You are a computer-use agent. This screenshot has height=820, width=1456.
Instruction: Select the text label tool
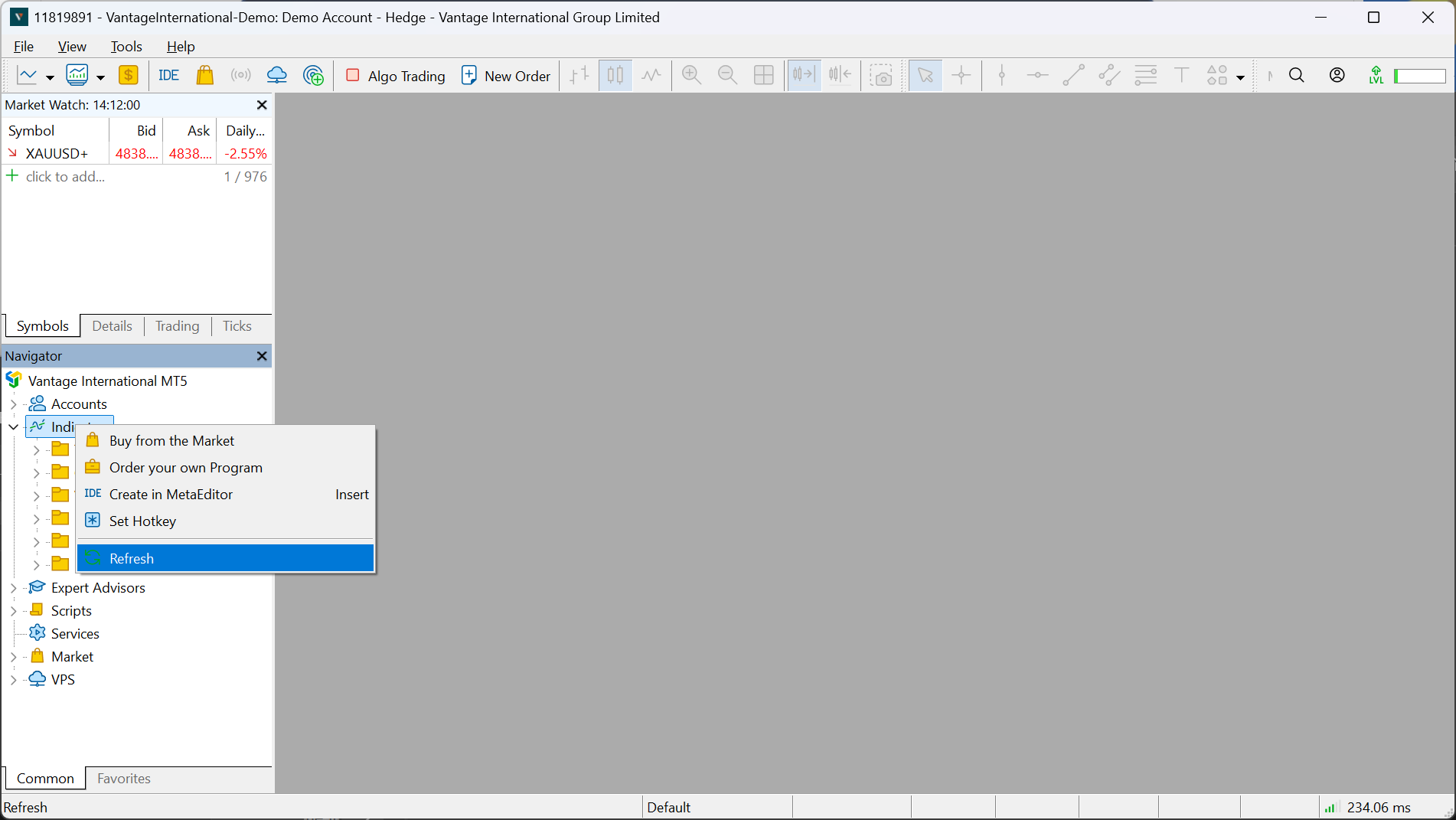coord(1182,75)
